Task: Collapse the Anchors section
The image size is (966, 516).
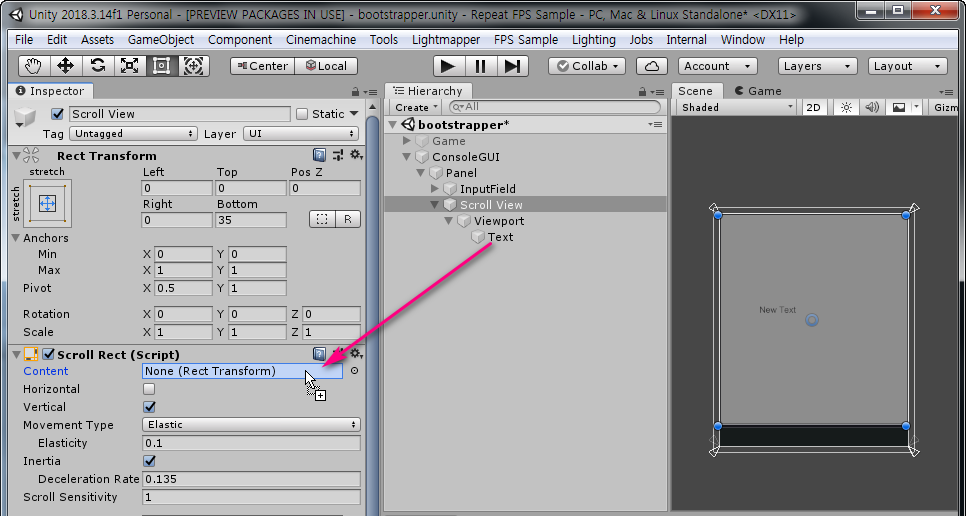Action: coord(16,238)
